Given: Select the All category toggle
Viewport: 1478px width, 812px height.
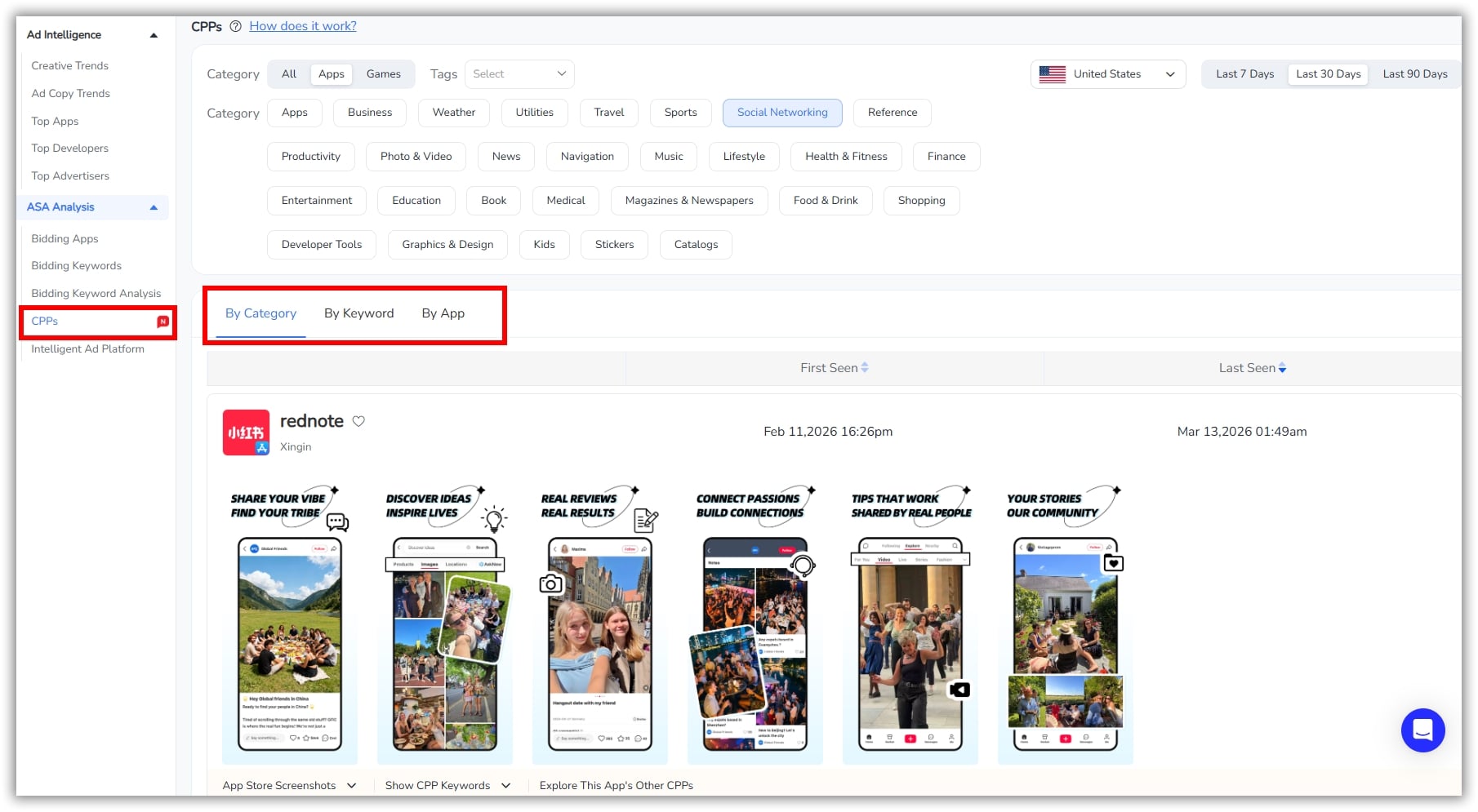Looking at the screenshot, I should click(x=288, y=74).
